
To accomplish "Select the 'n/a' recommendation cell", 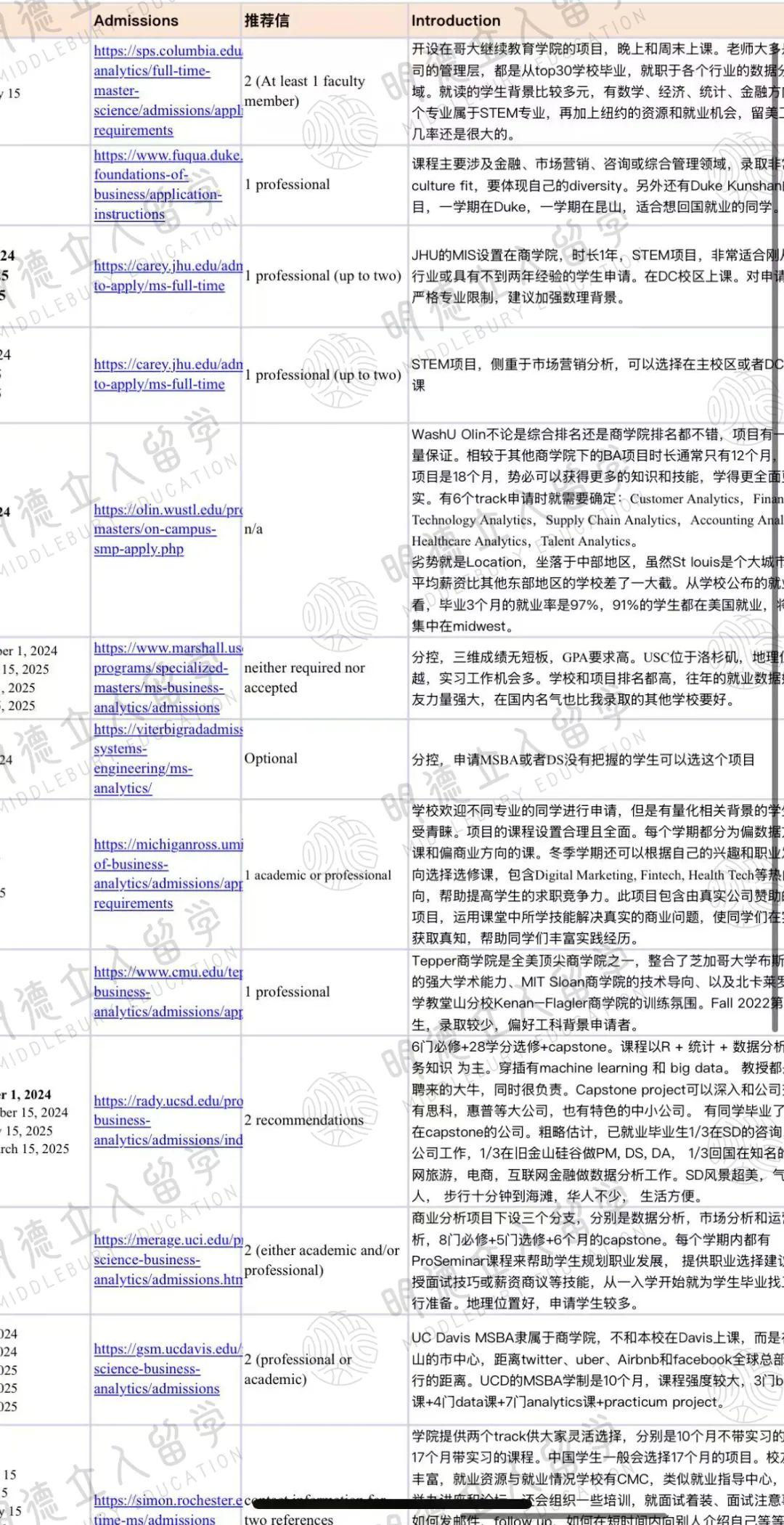I will [x=324, y=529].
